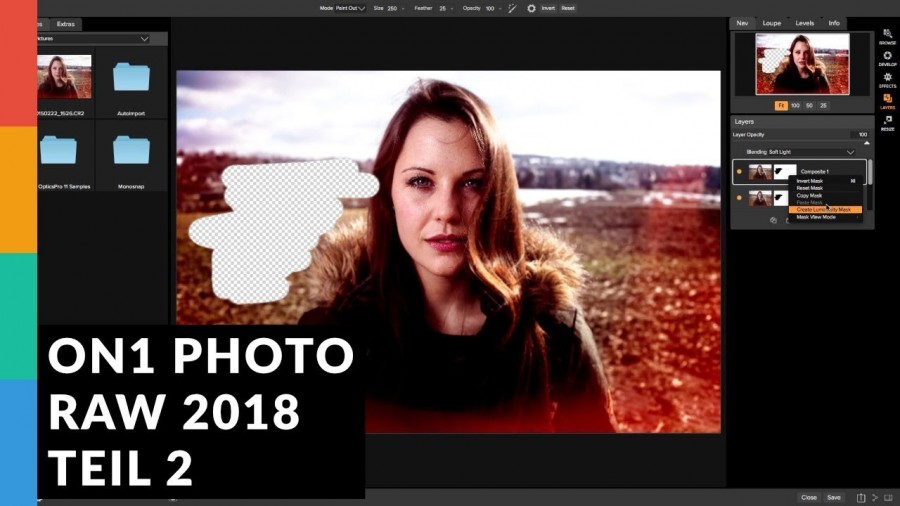Open brush settings gear icon

[x=531, y=8]
